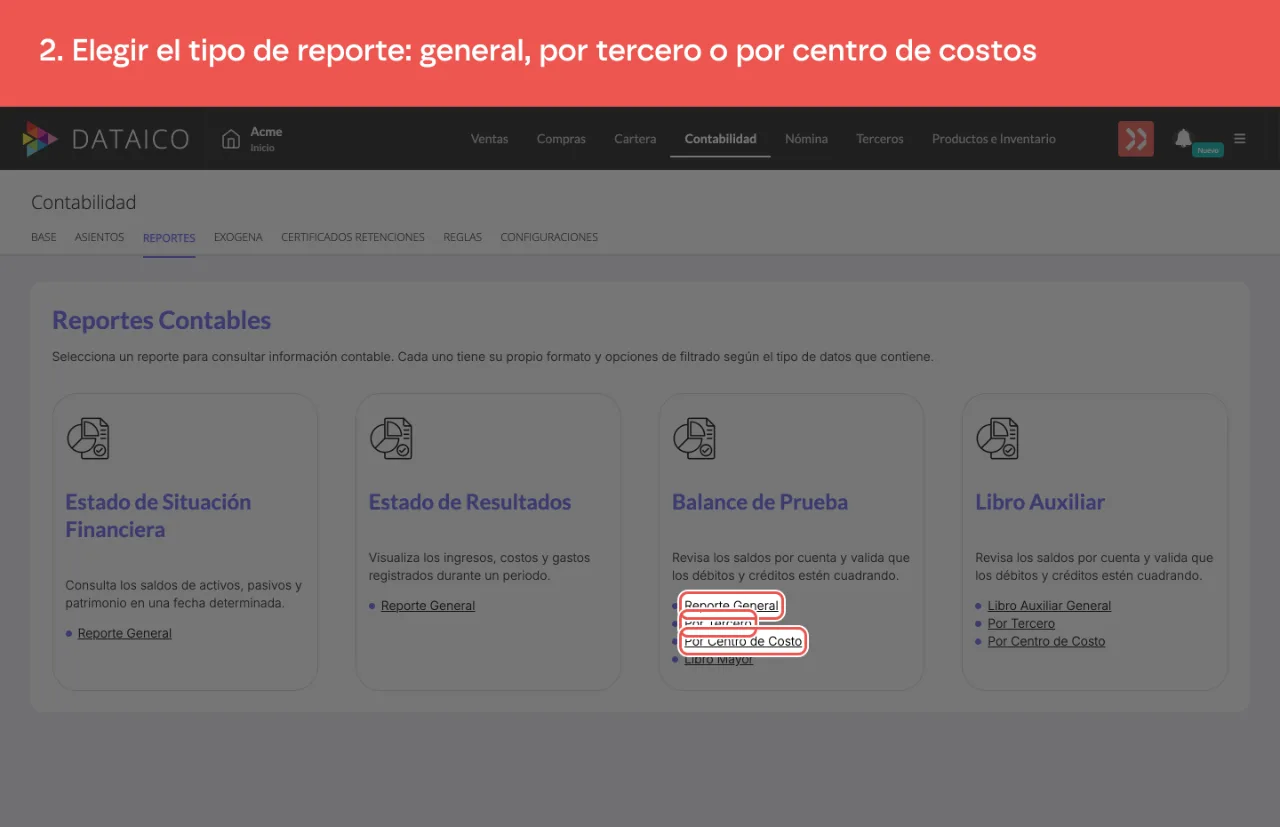The image size is (1280, 827).
Task: Click the Nuevo badge
Action: click(x=1208, y=150)
